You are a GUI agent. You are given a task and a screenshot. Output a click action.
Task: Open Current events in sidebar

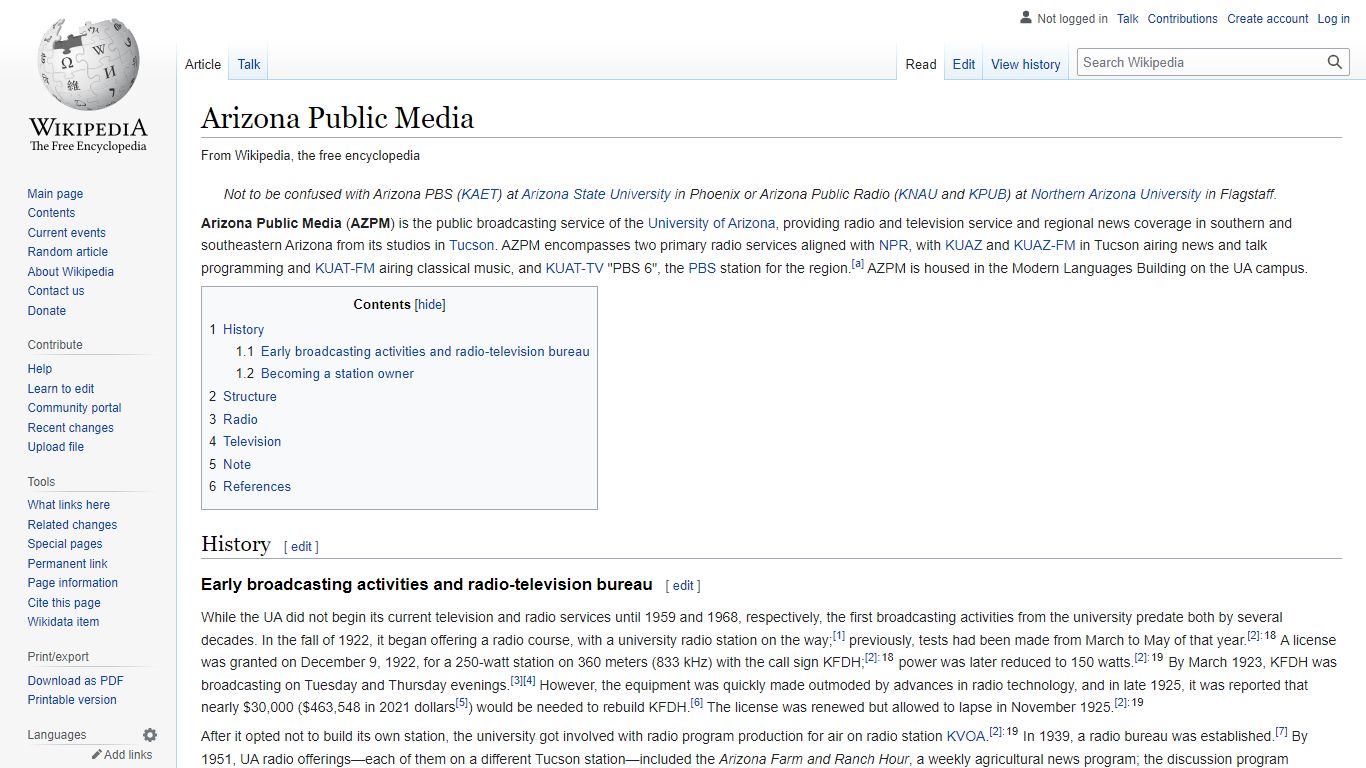pos(66,233)
